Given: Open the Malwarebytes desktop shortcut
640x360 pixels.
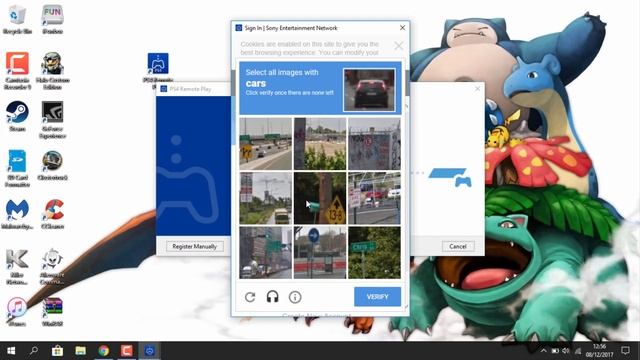Looking at the screenshot, I should 17,214.
